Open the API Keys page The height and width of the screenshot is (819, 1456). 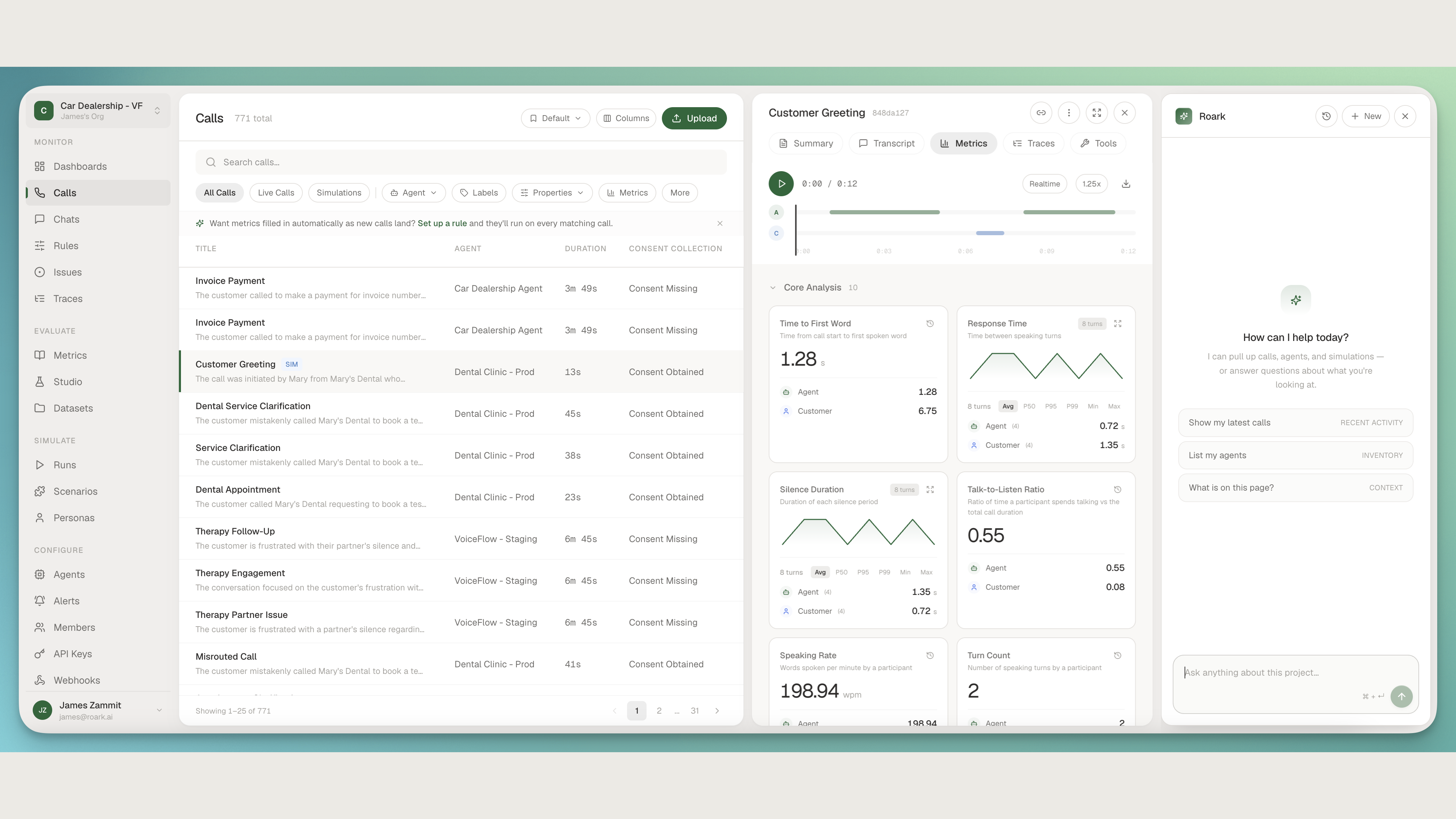(98, 654)
